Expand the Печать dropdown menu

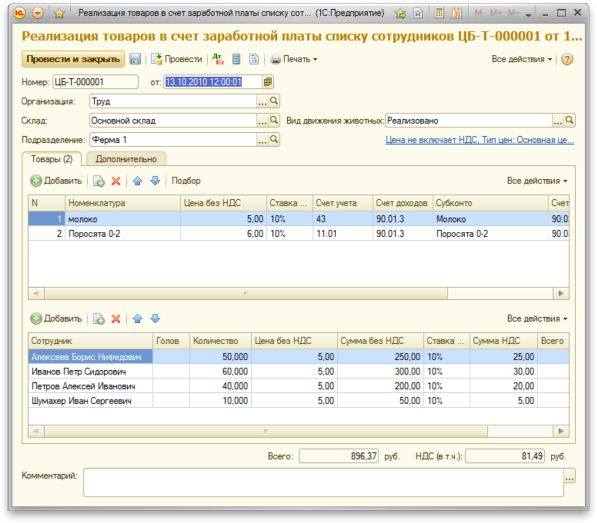(x=294, y=59)
